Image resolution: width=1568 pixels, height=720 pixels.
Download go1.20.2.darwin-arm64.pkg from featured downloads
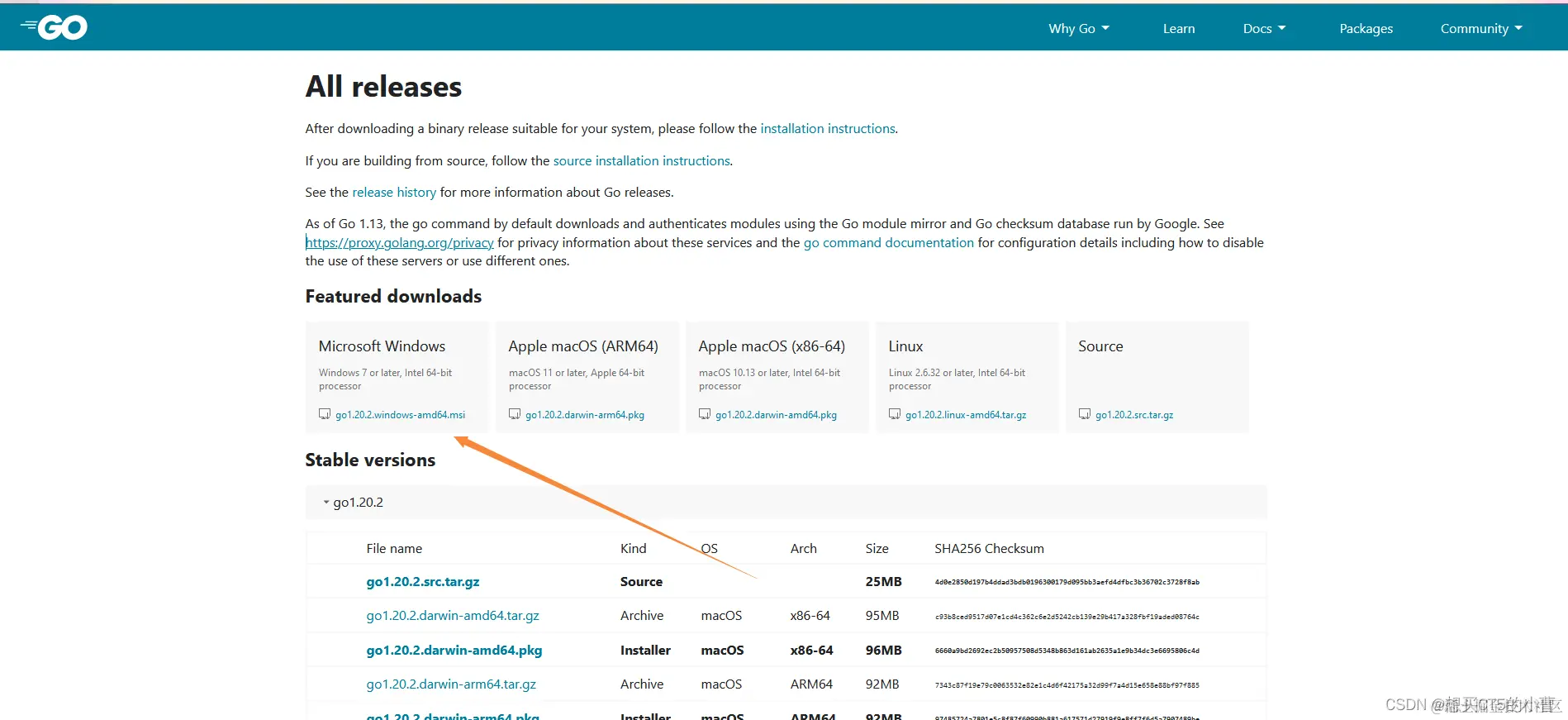click(585, 415)
